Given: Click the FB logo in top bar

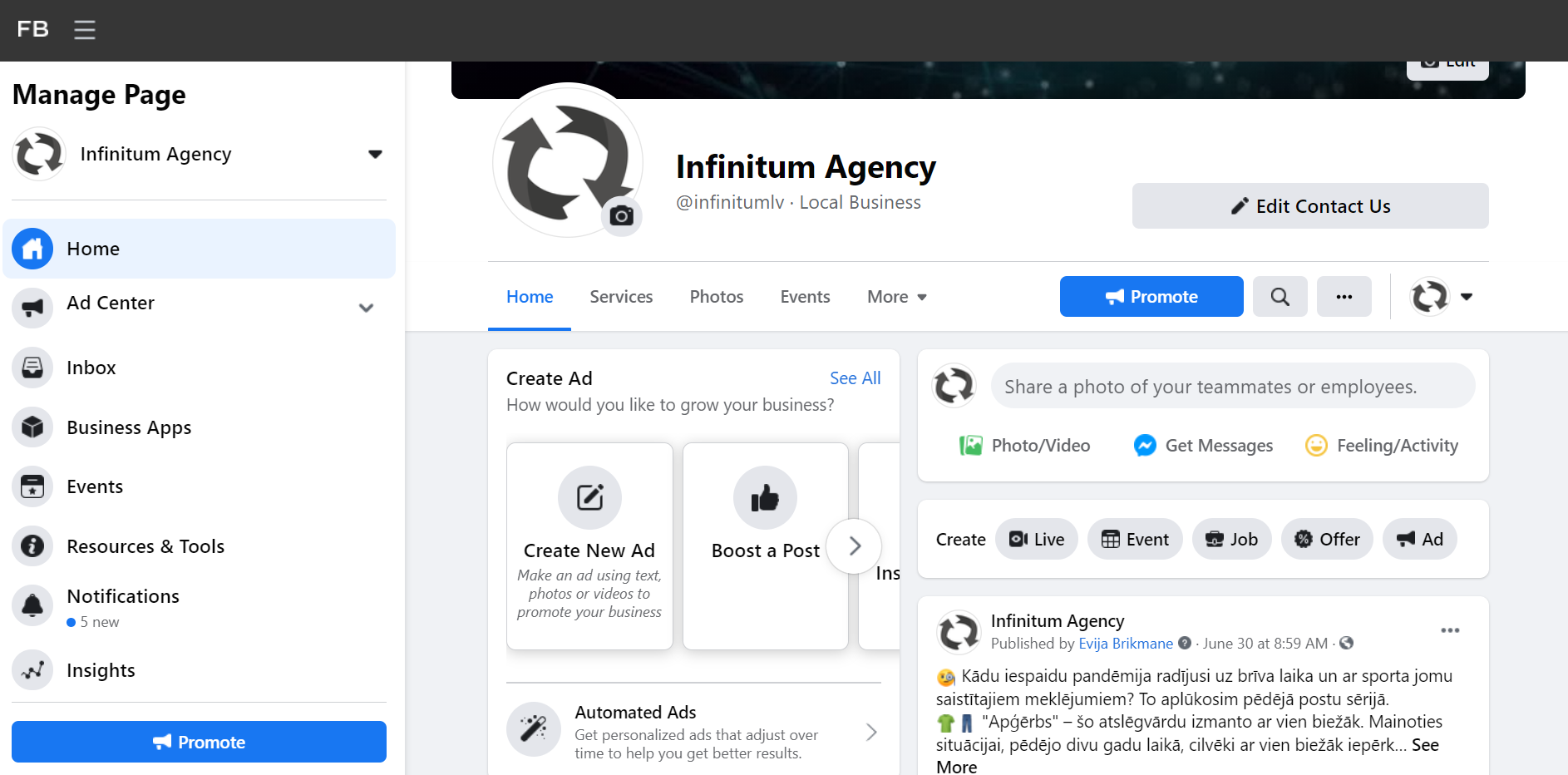Looking at the screenshot, I should tap(32, 29).
